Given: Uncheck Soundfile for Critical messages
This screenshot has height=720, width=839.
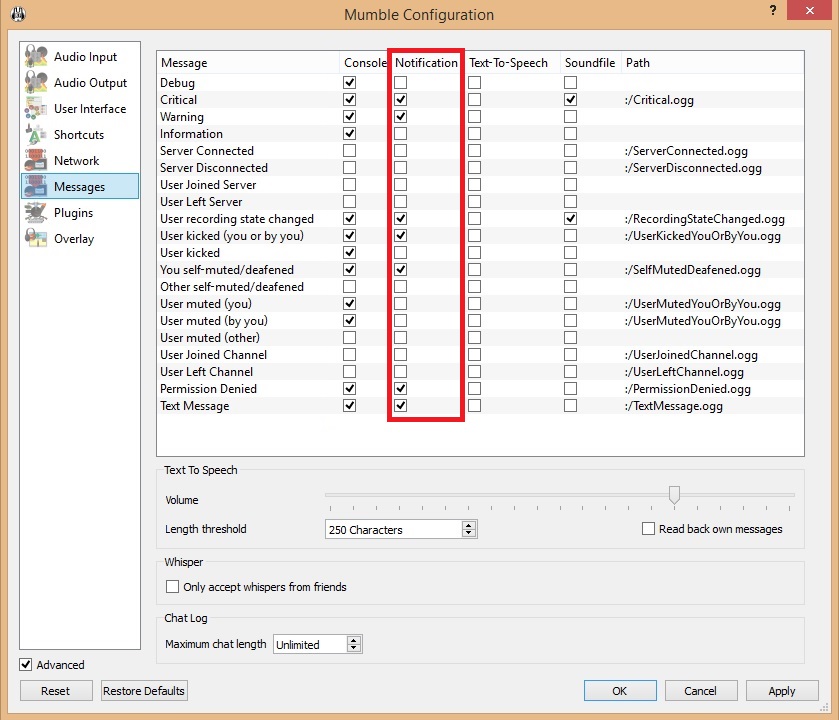Looking at the screenshot, I should [570, 99].
